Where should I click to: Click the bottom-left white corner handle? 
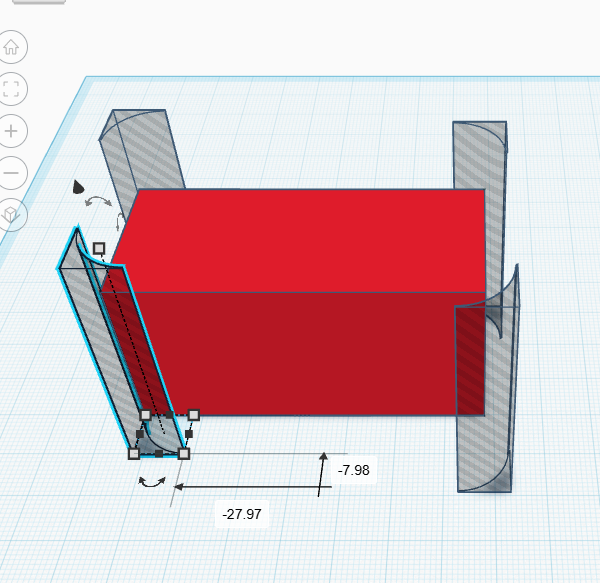coord(134,454)
